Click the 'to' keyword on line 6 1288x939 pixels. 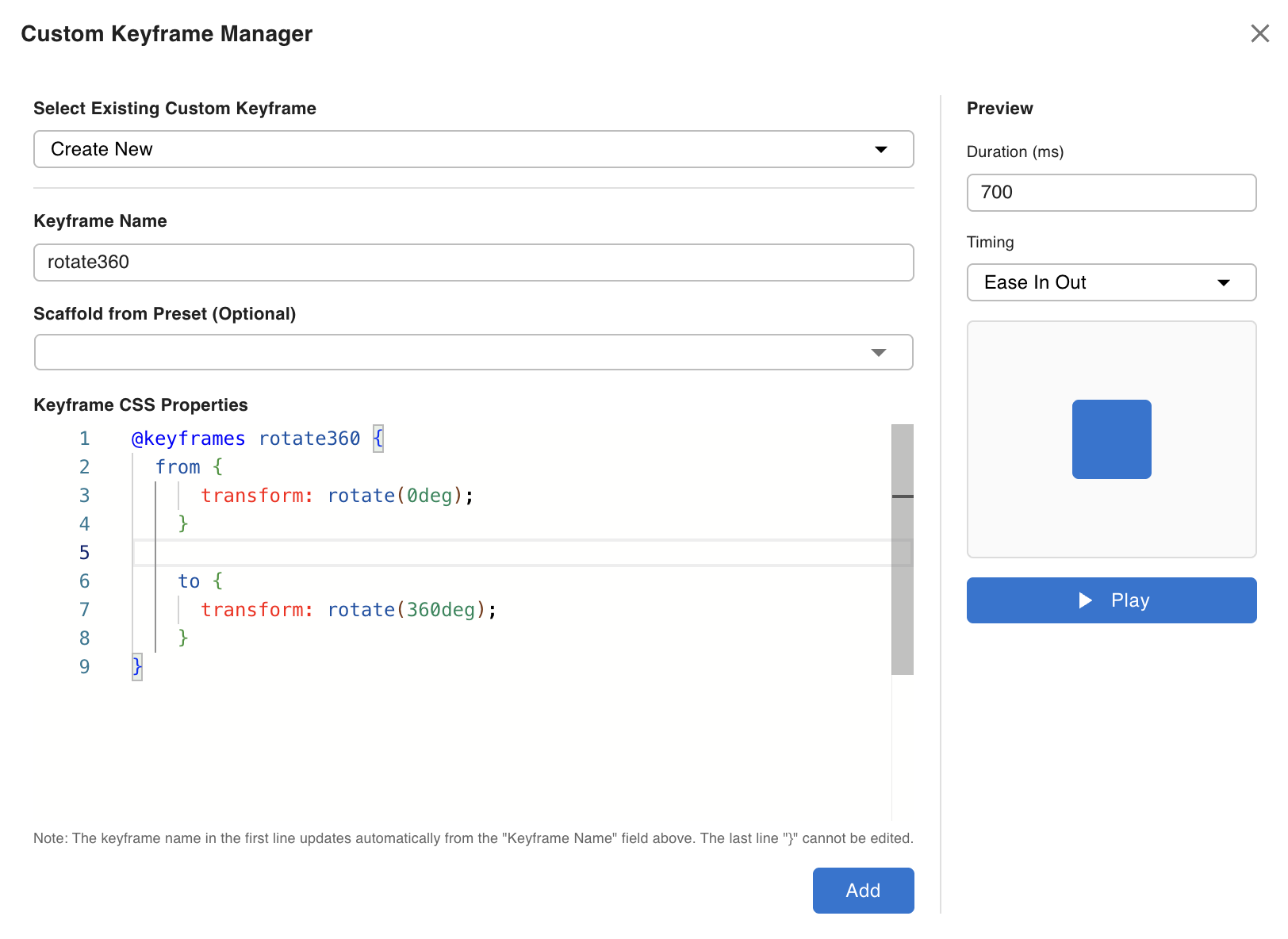[189, 581]
